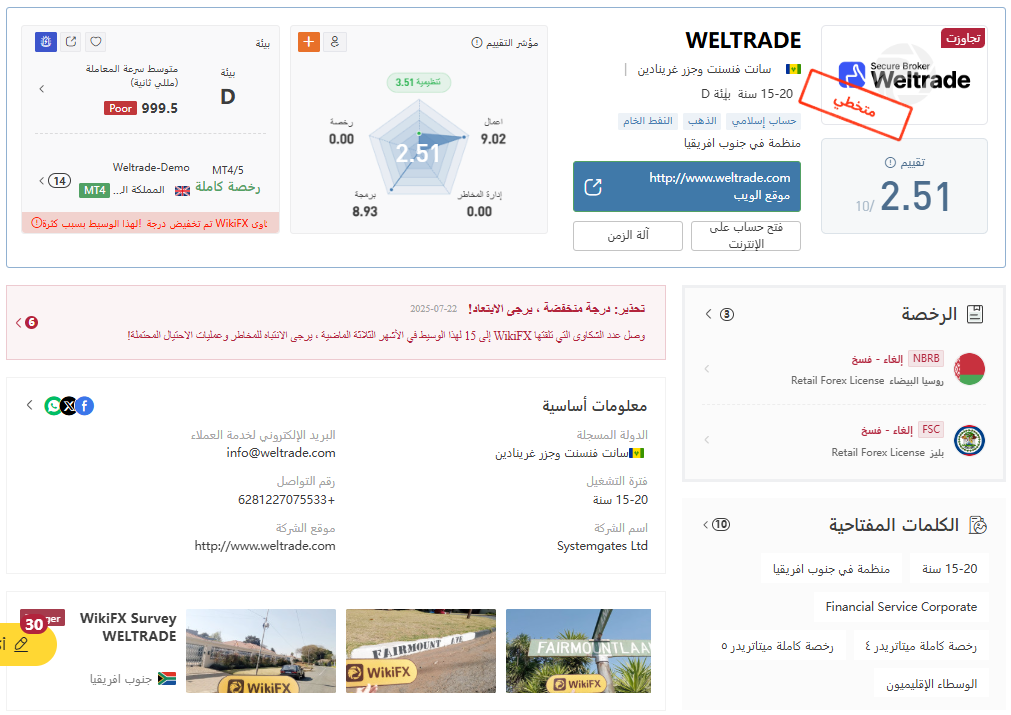Click the الذهب tag
The image size is (1011, 715).
tap(702, 121)
